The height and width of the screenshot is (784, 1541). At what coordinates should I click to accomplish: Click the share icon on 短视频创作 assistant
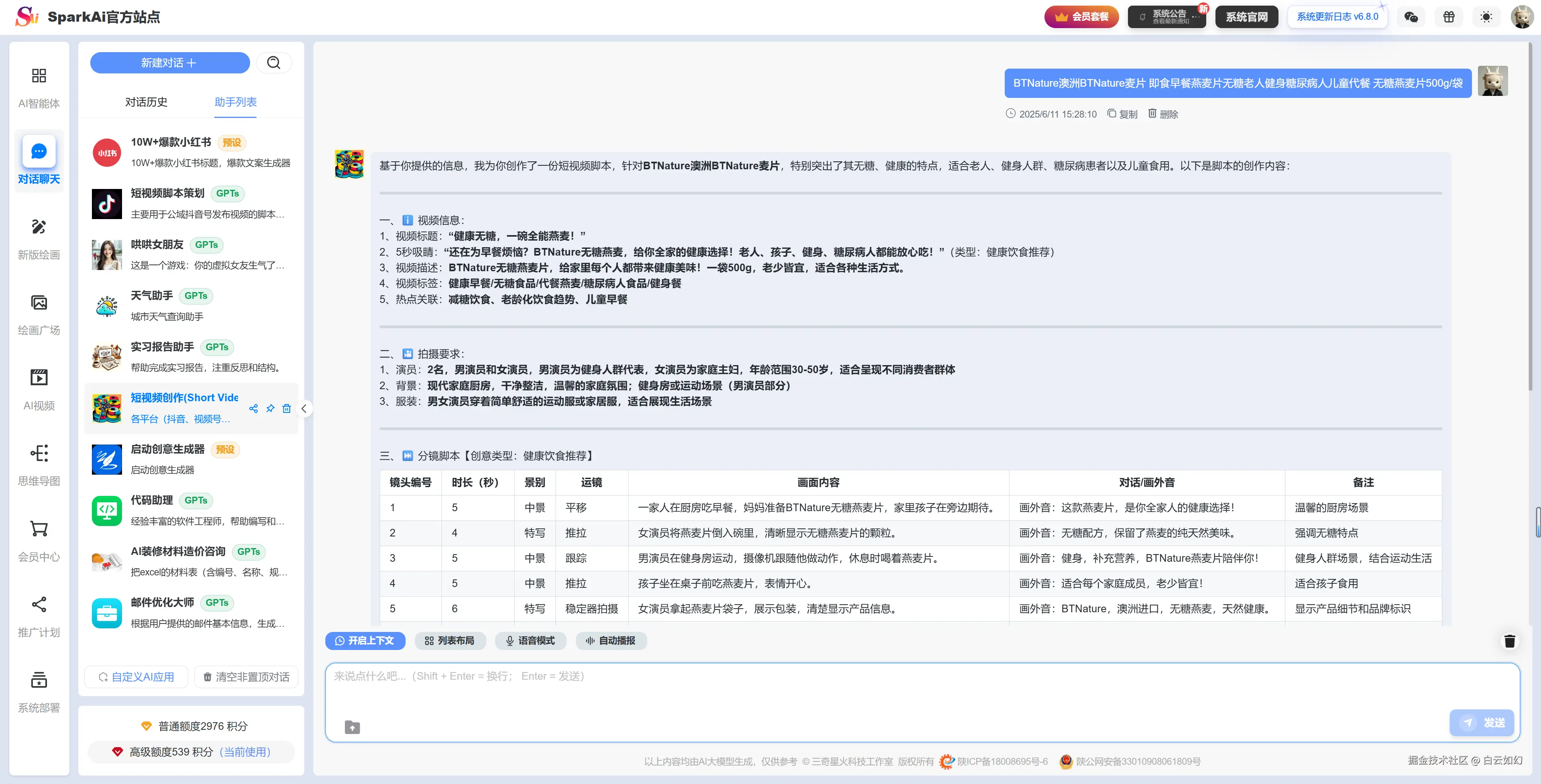pos(254,408)
